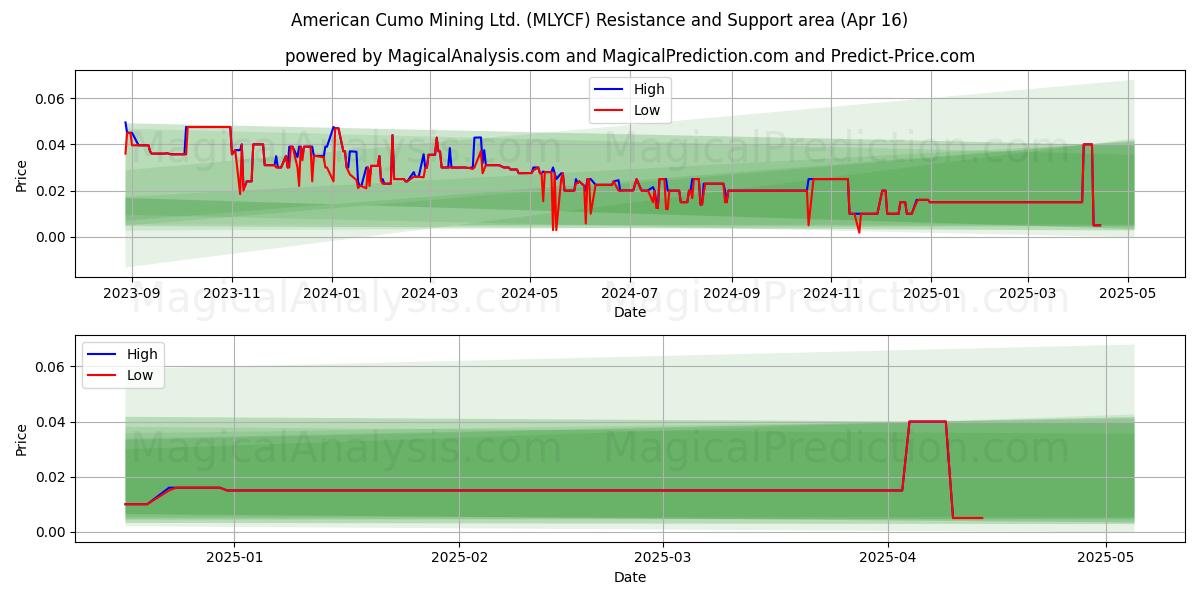Click the top chart '2024-05' date tick label

click(530, 294)
